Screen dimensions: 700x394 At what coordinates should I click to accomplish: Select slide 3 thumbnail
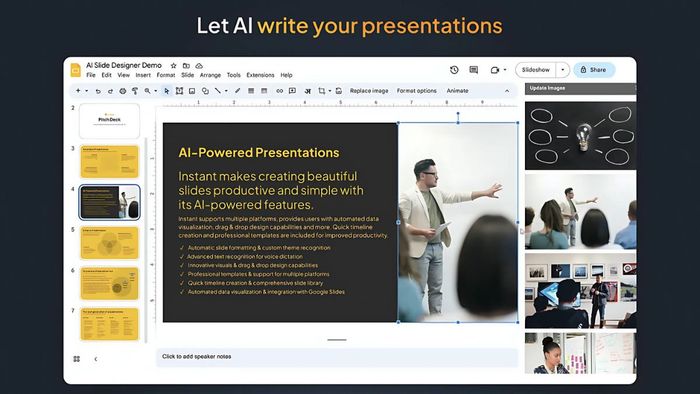coord(109,162)
